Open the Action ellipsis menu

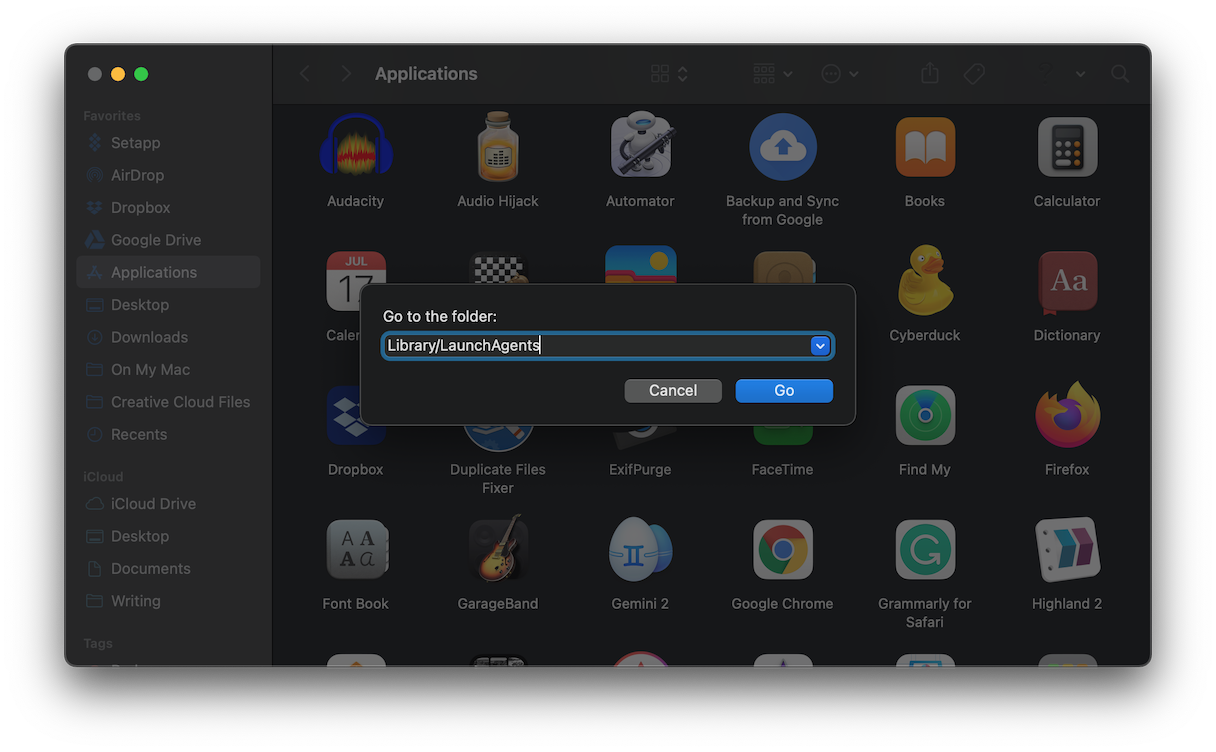[839, 74]
